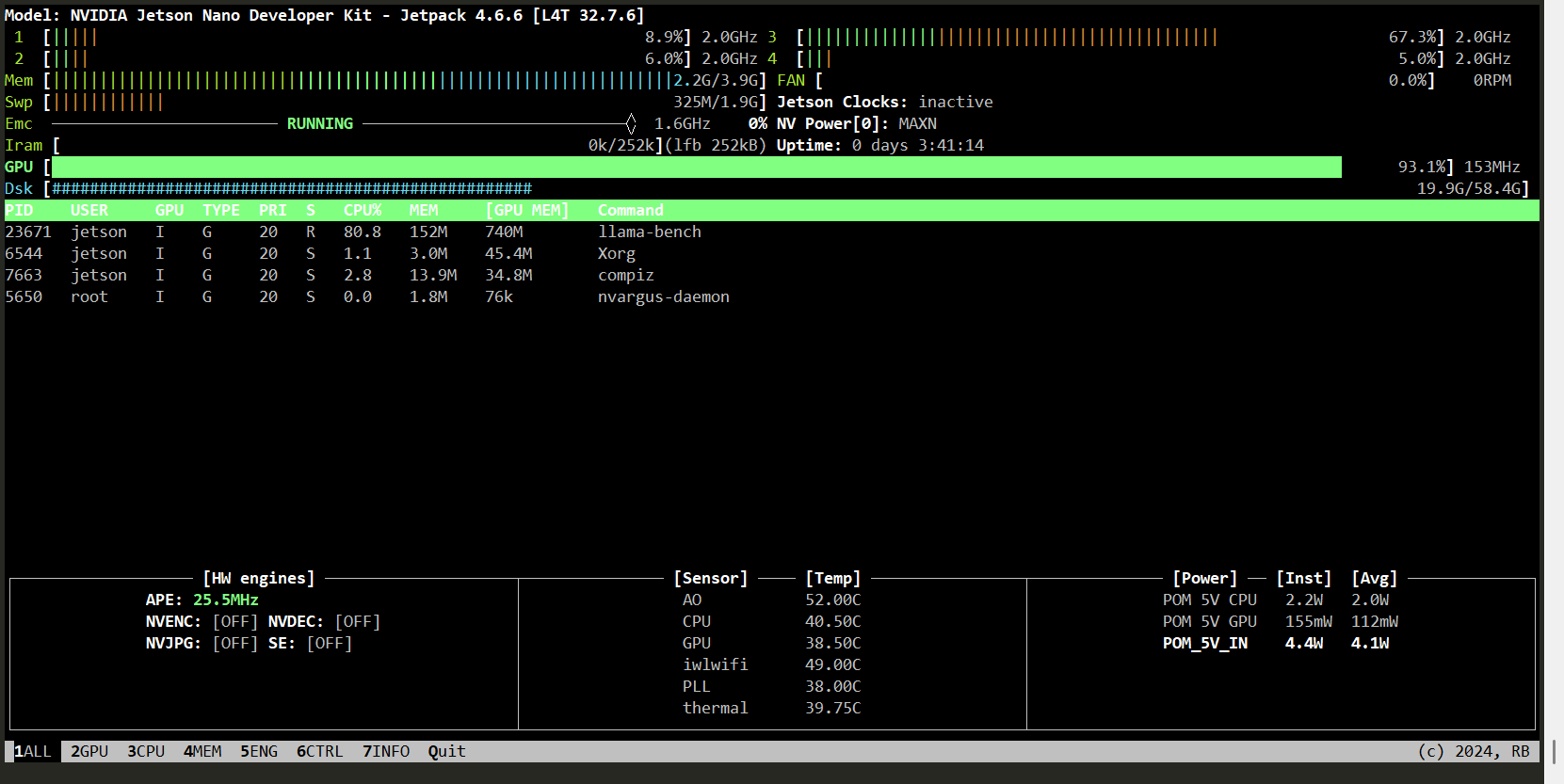Image resolution: width=1564 pixels, height=784 pixels.
Task: Select the llama-bench process row
Action: click(x=772, y=232)
